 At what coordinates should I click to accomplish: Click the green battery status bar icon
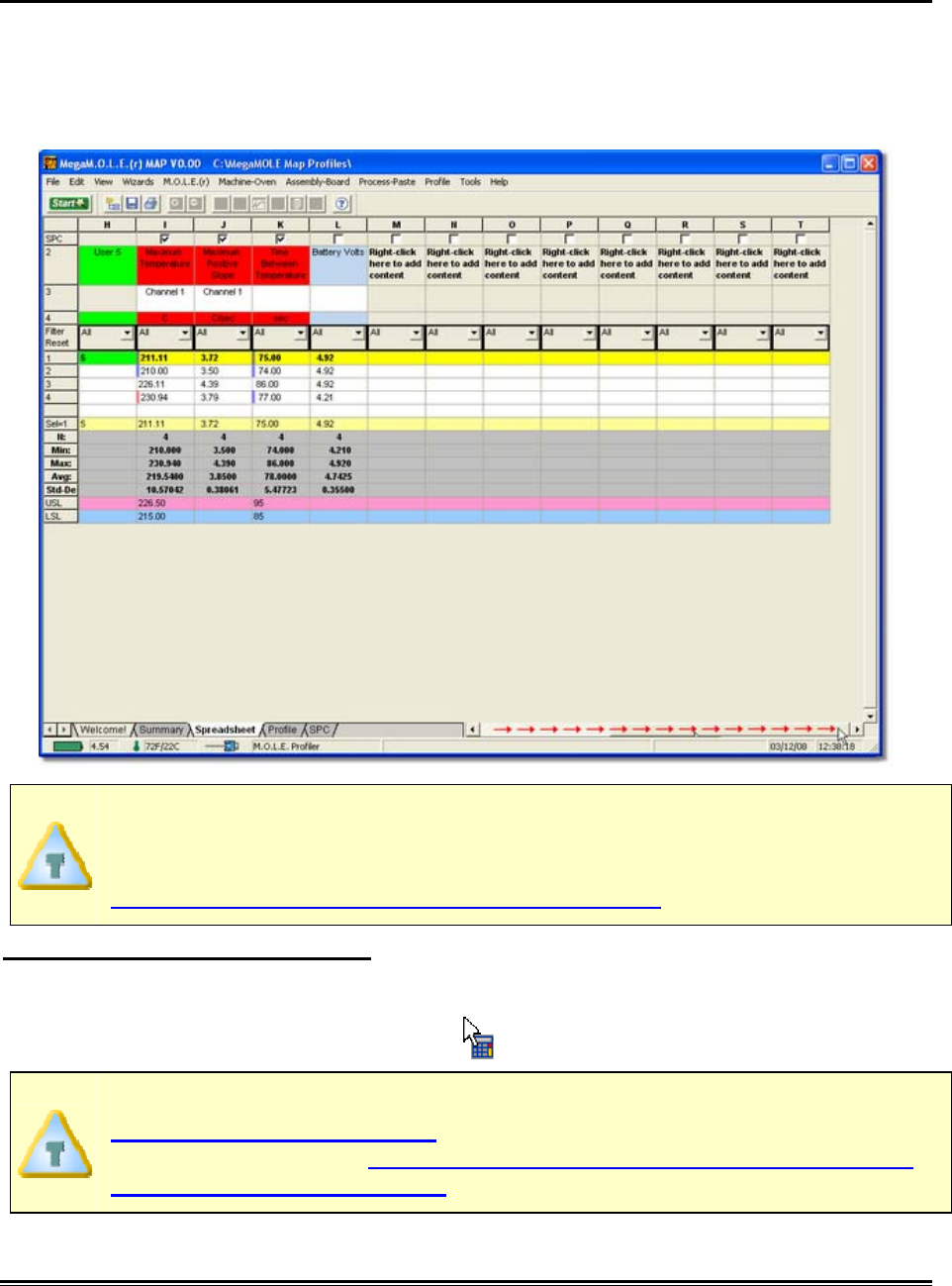(x=68, y=746)
